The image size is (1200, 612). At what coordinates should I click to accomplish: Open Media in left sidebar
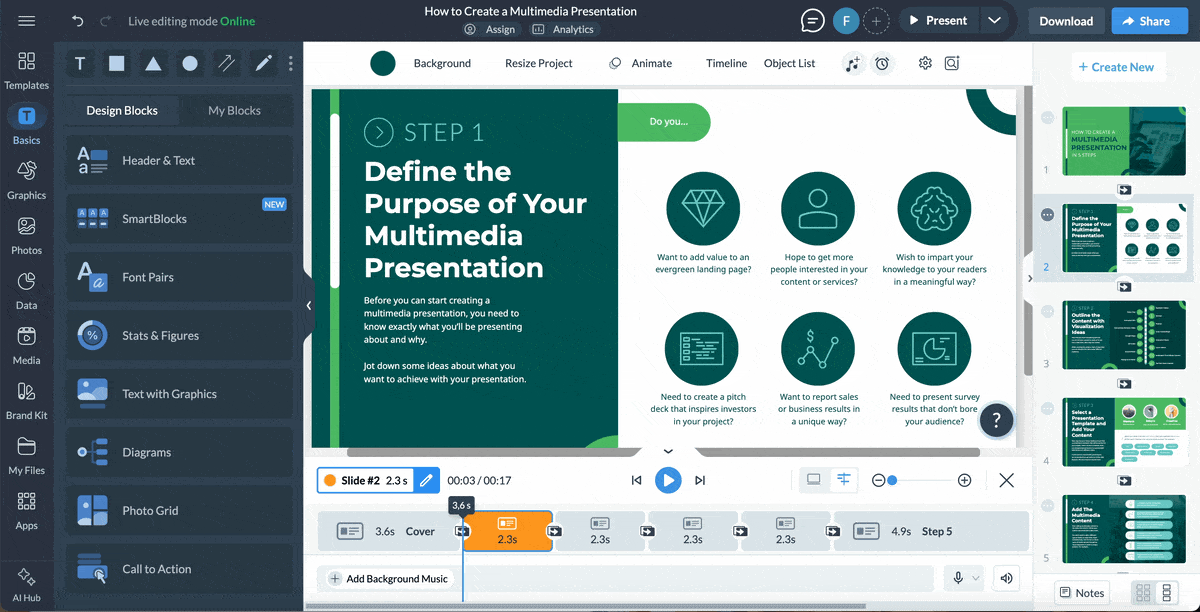(x=27, y=345)
